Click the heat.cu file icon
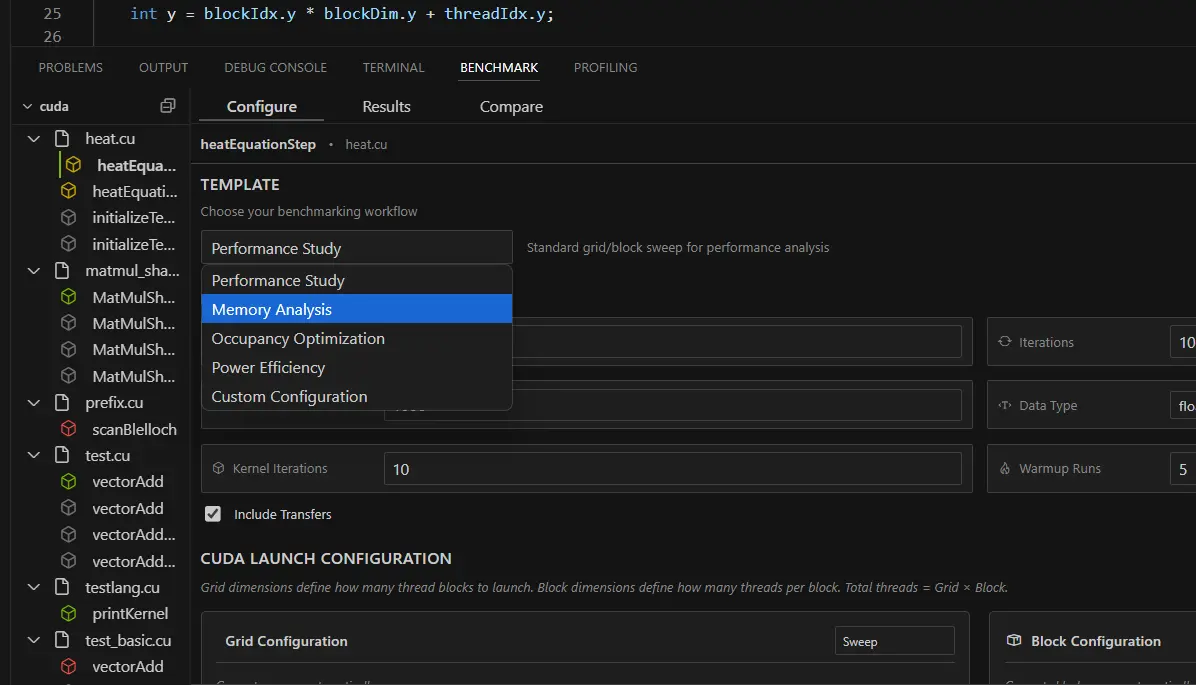1196x685 pixels. click(x=63, y=139)
